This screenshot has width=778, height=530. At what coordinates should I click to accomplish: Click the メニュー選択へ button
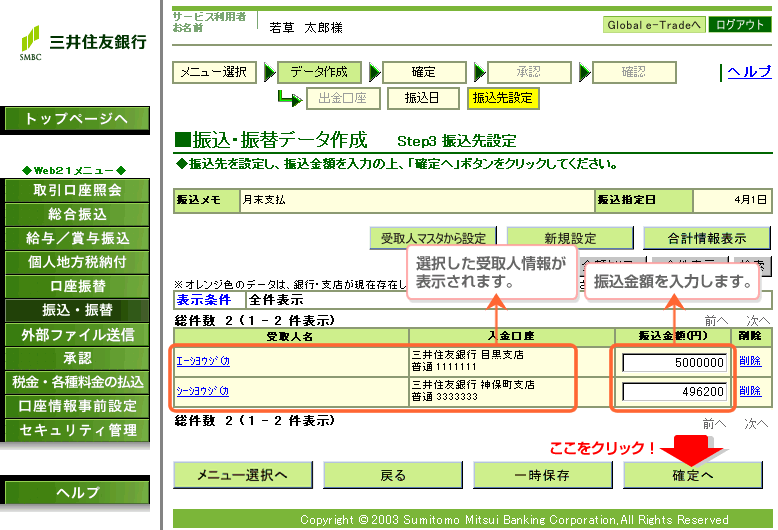click(x=243, y=475)
